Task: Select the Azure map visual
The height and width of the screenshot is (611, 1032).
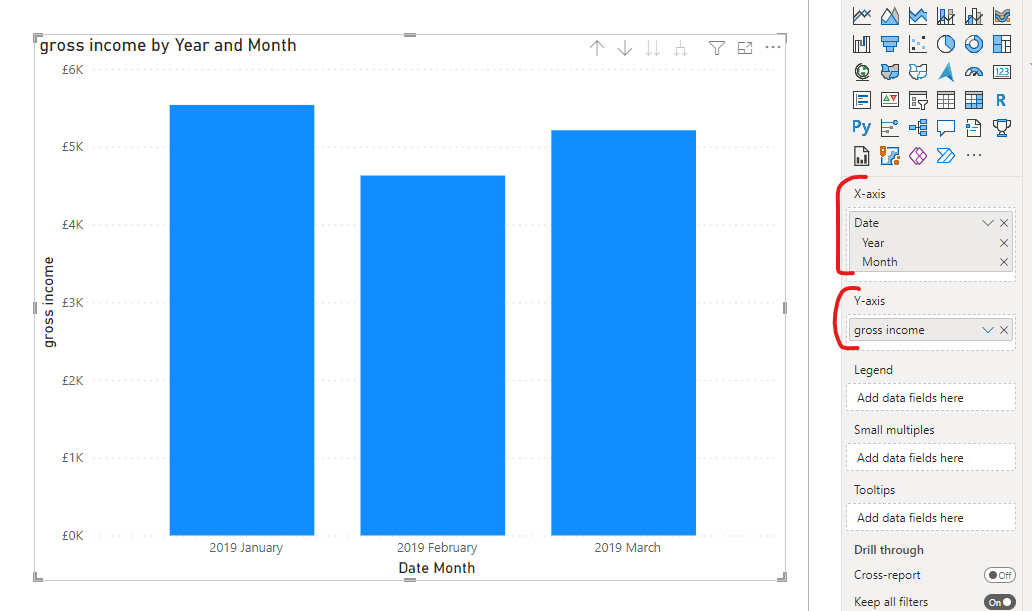Action: (x=946, y=72)
